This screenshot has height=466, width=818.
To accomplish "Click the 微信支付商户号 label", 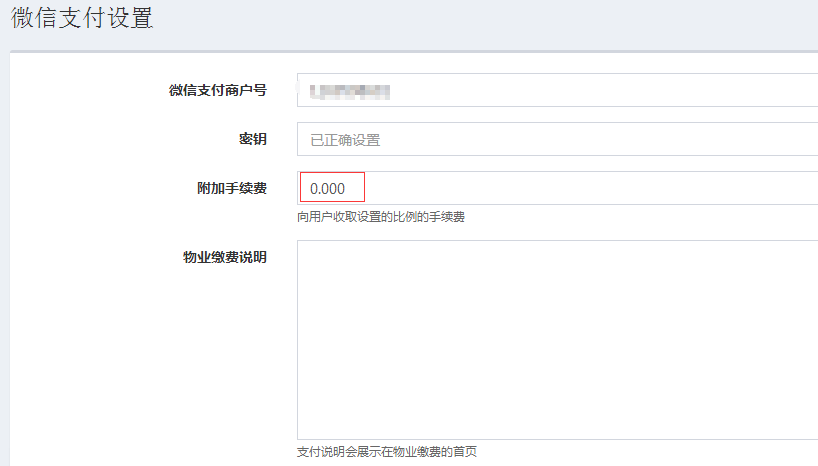I will click(x=218, y=90).
